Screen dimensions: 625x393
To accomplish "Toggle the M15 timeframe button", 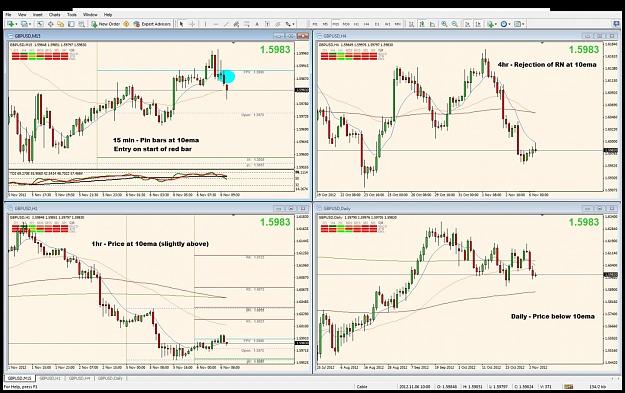I will pos(336,24).
